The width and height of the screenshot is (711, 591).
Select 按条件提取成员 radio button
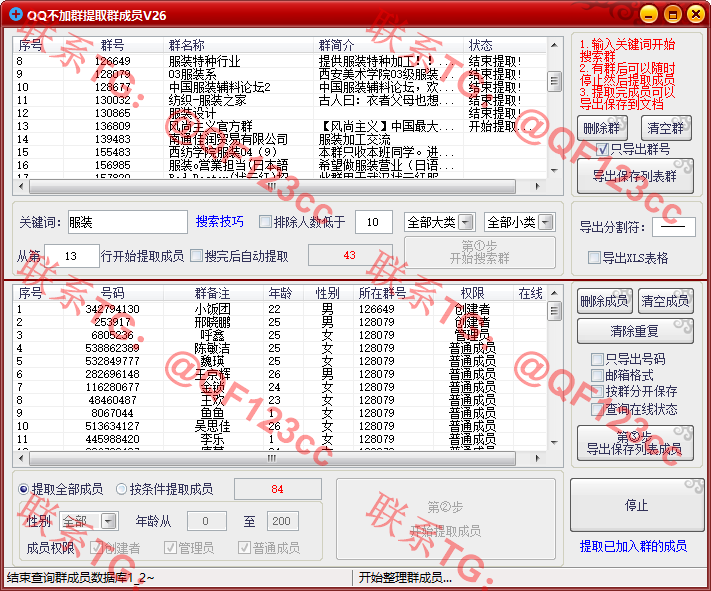click(122, 489)
